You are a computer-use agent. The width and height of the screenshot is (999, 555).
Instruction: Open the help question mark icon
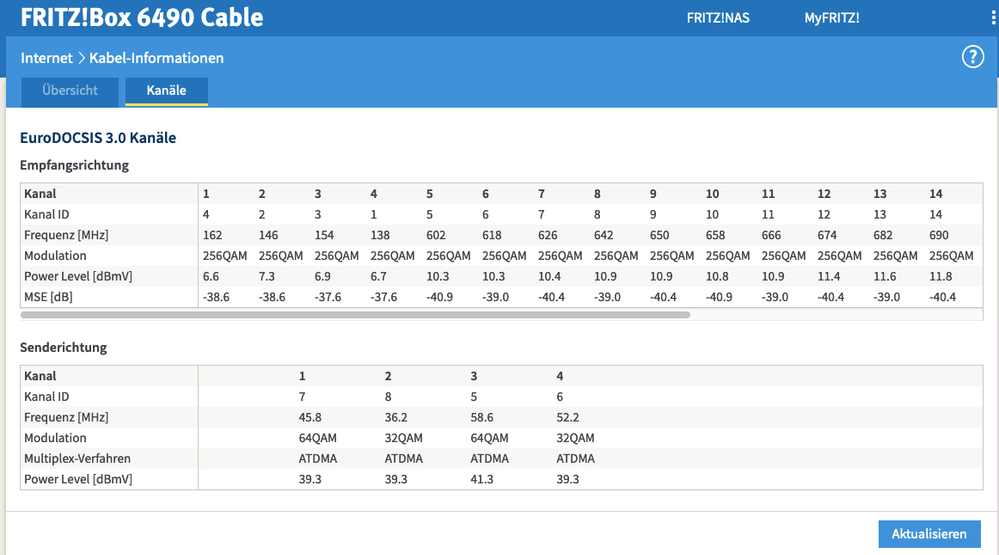(x=972, y=57)
